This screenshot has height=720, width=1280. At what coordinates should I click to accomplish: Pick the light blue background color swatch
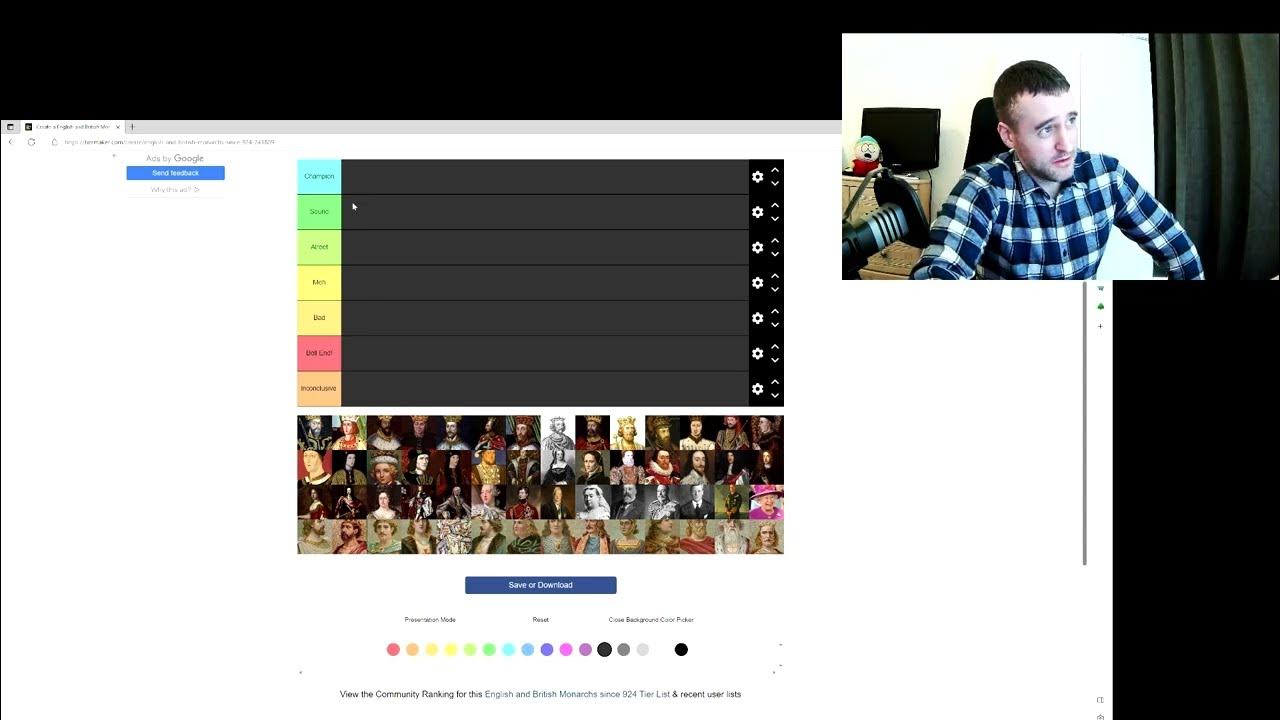click(x=527, y=650)
